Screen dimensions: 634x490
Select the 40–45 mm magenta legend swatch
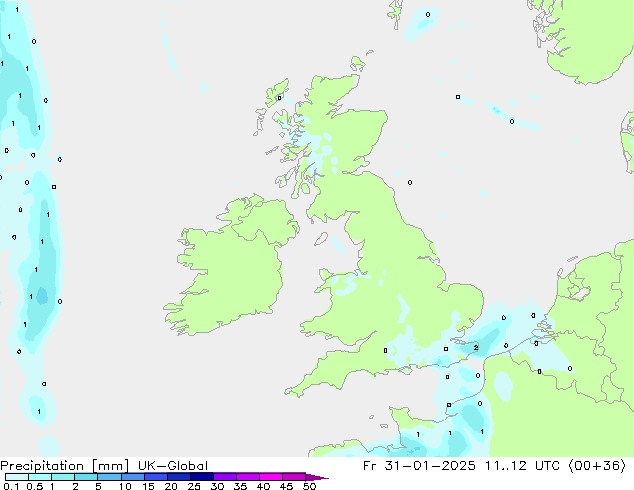(270, 477)
